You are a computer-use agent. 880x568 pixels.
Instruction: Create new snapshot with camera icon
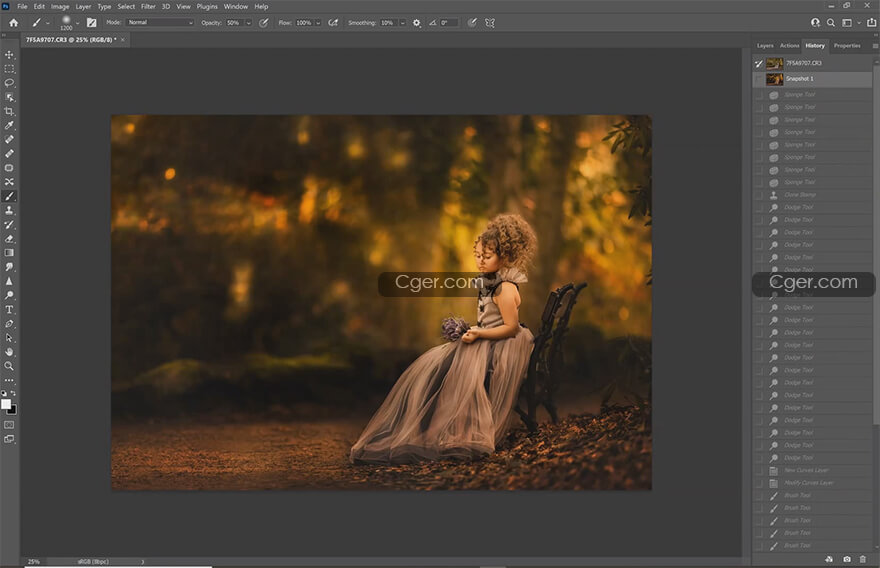[847, 559]
